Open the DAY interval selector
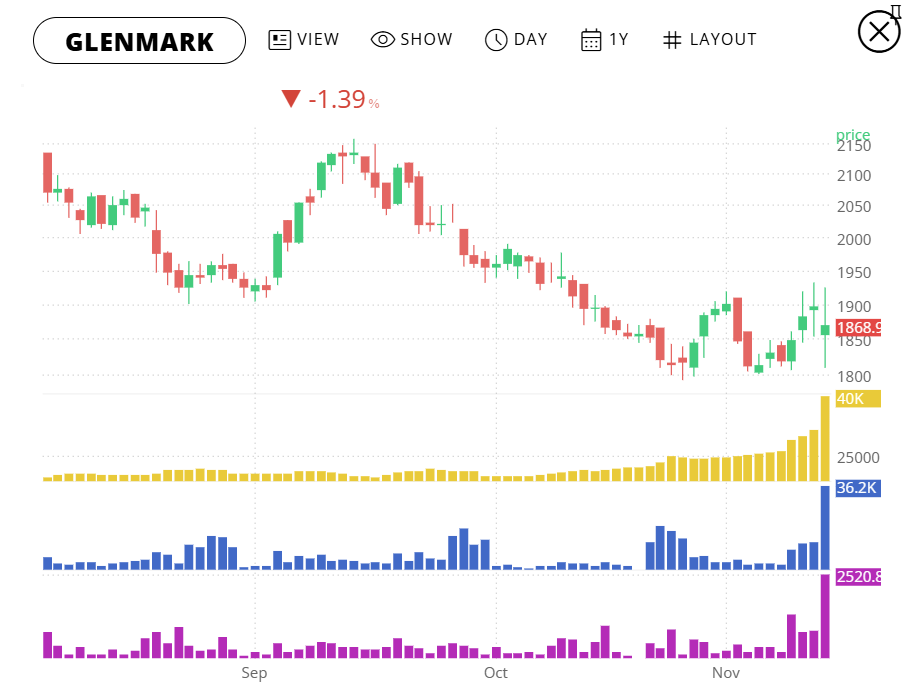Screen dimensions: 911x693 click(x=517, y=39)
